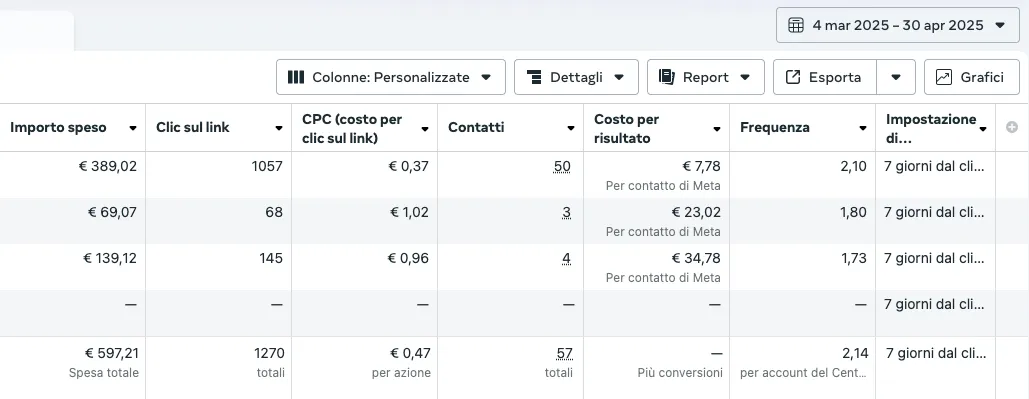The width and height of the screenshot is (1029, 399).
Task: Expand the Esporta split-button arrow
Action: (x=896, y=77)
